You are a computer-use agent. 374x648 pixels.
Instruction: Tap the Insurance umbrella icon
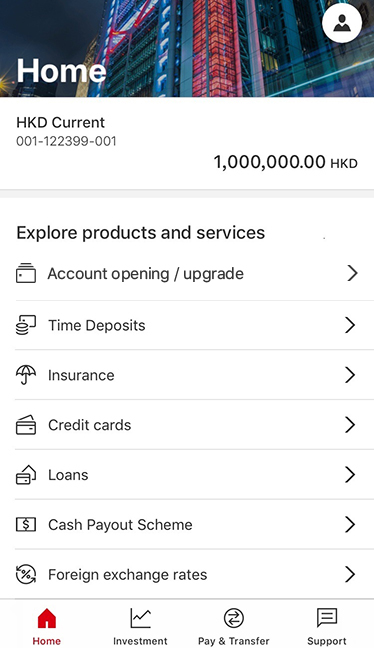tap(26, 375)
